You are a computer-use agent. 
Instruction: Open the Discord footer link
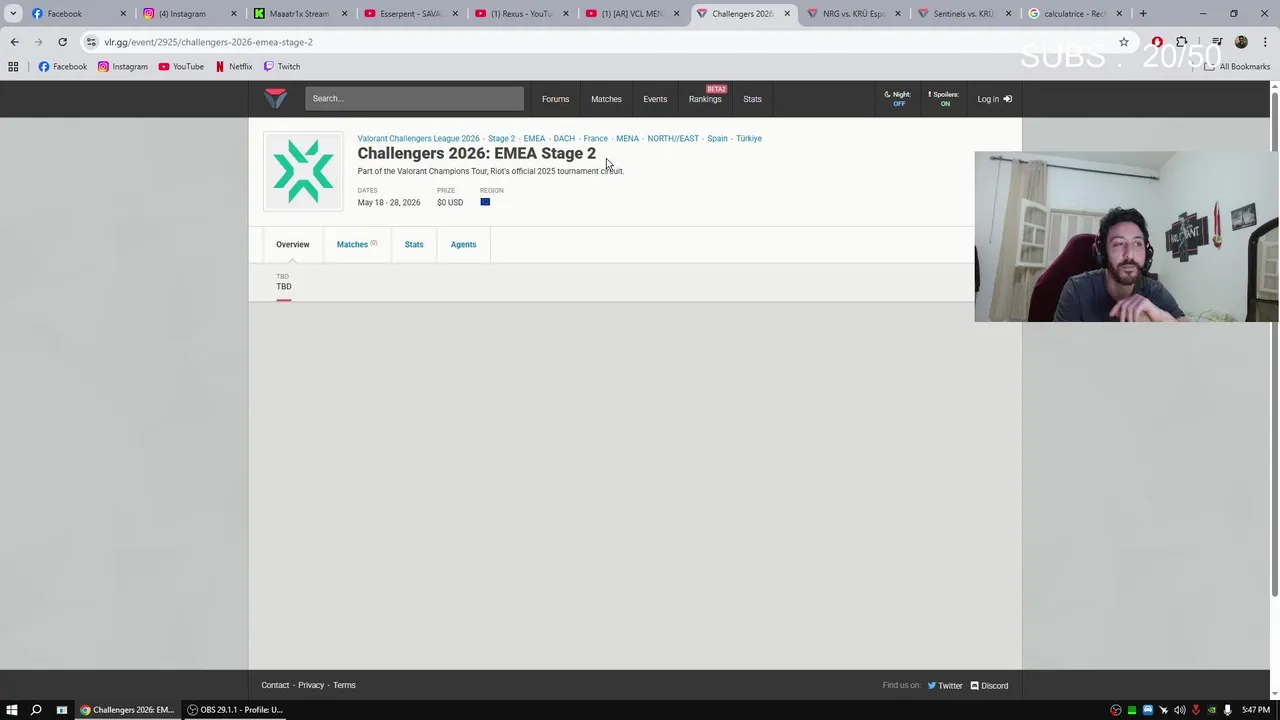pyautogui.click(x=990, y=685)
